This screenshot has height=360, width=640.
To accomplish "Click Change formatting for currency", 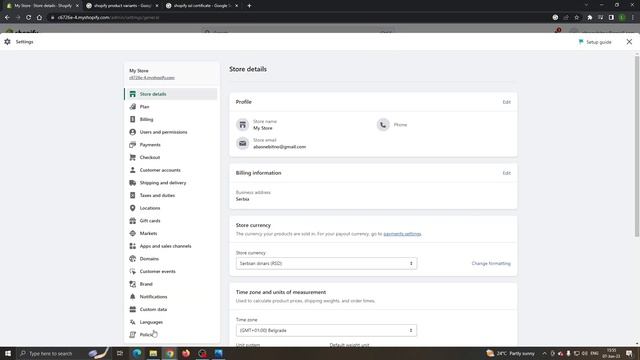I will pos(491,263).
